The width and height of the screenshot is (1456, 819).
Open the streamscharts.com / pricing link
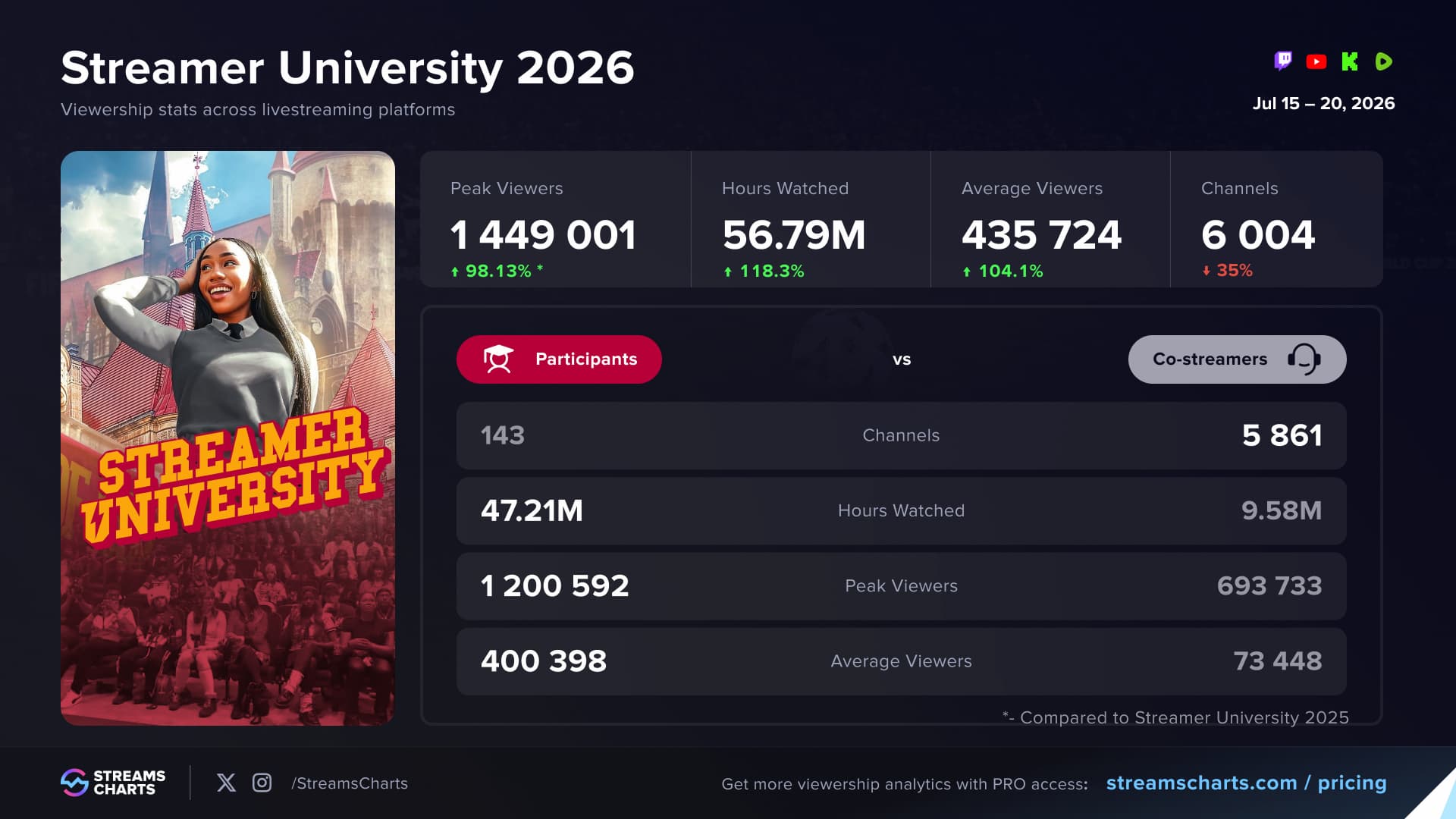(1246, 783)
